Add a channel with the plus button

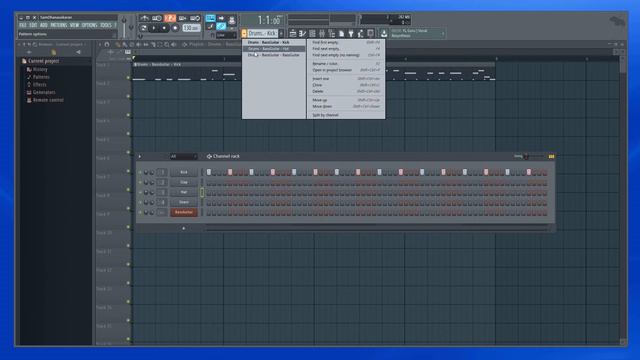(x=184, y=228)
